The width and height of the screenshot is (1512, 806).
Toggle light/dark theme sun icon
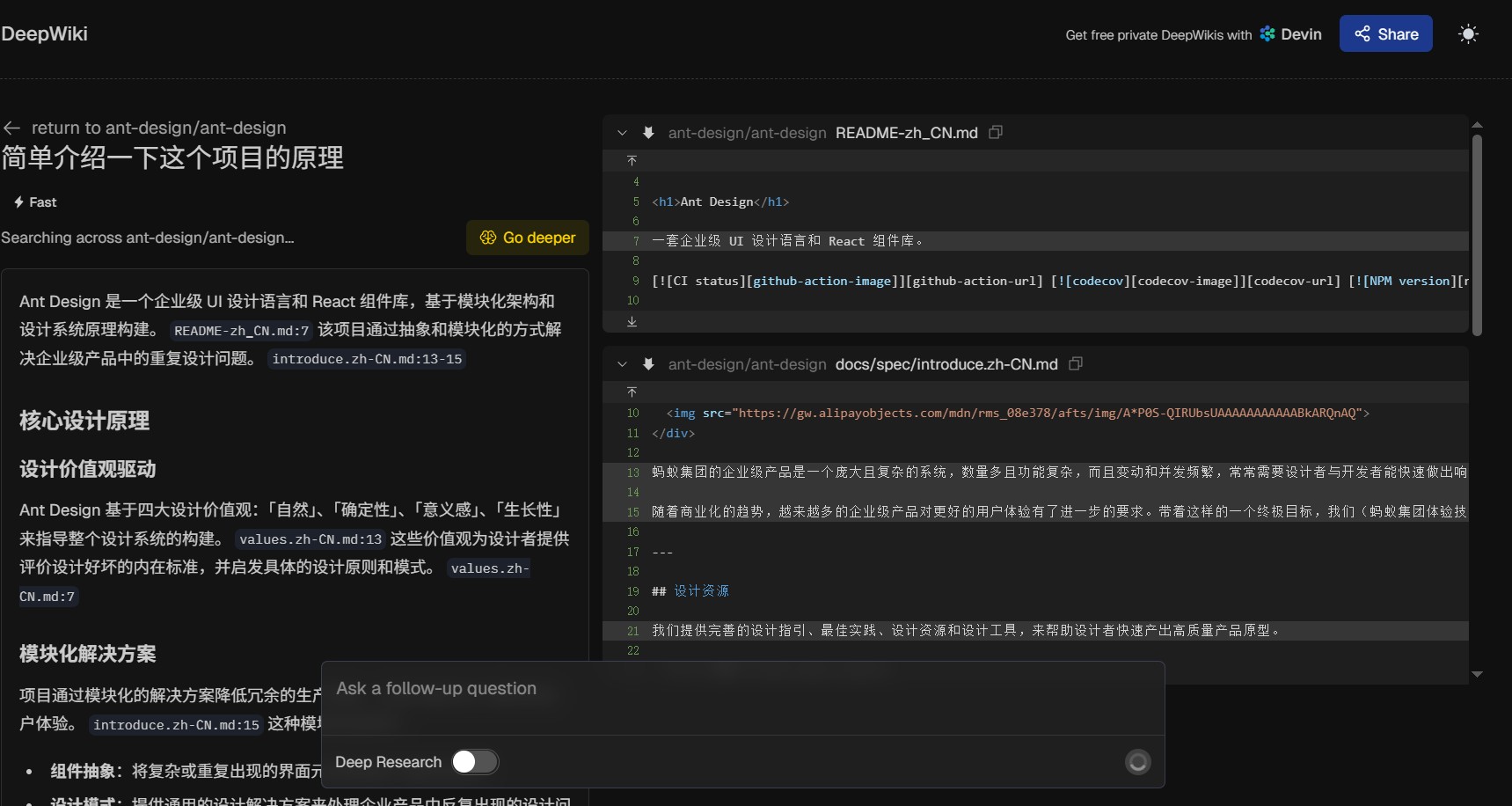(1468, 34)
